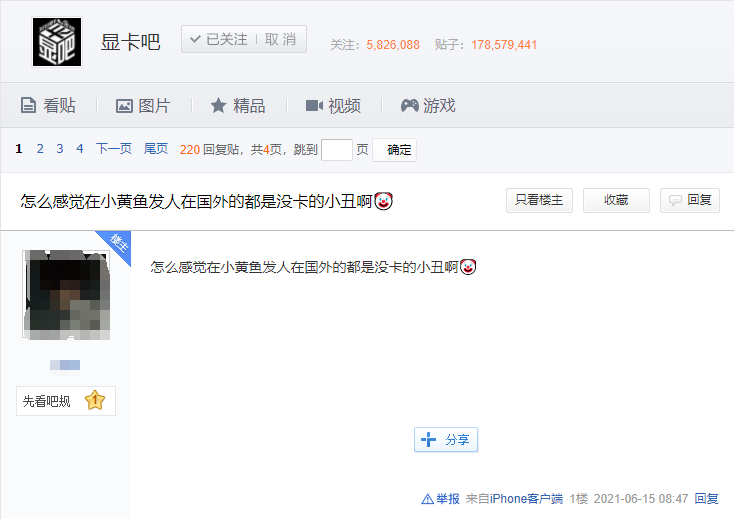Click the checkmark icon in 已关注
Image resolution: width=734 pixels, height=519 pixels.
[x=195, y=39]
